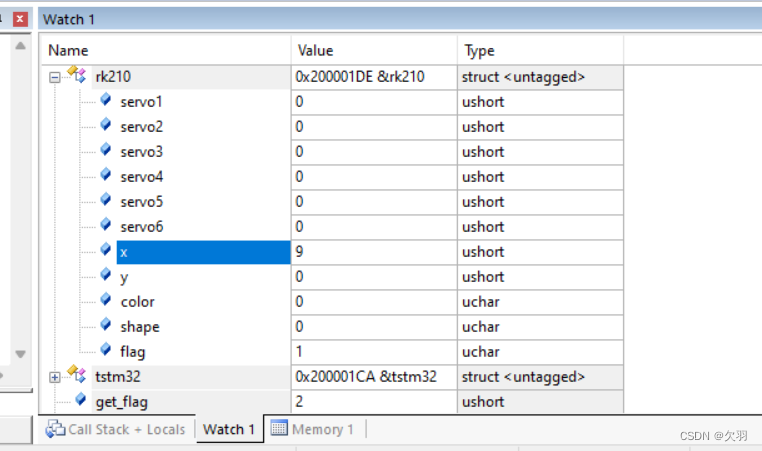This screenshot has width=762, height=451.
Task: Select the color row name
Action: click(138, 302)
